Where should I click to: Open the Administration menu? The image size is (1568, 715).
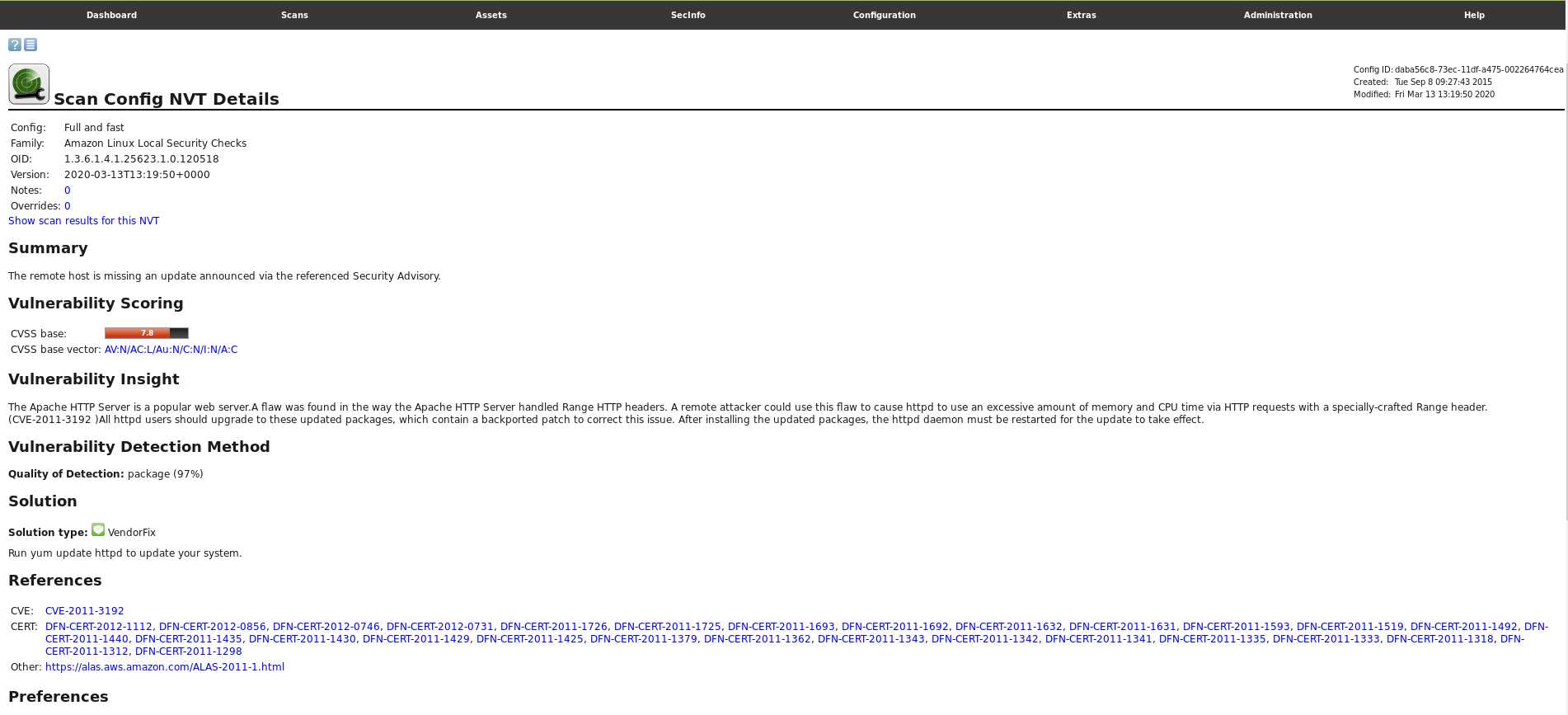(x=1278, y=15)
